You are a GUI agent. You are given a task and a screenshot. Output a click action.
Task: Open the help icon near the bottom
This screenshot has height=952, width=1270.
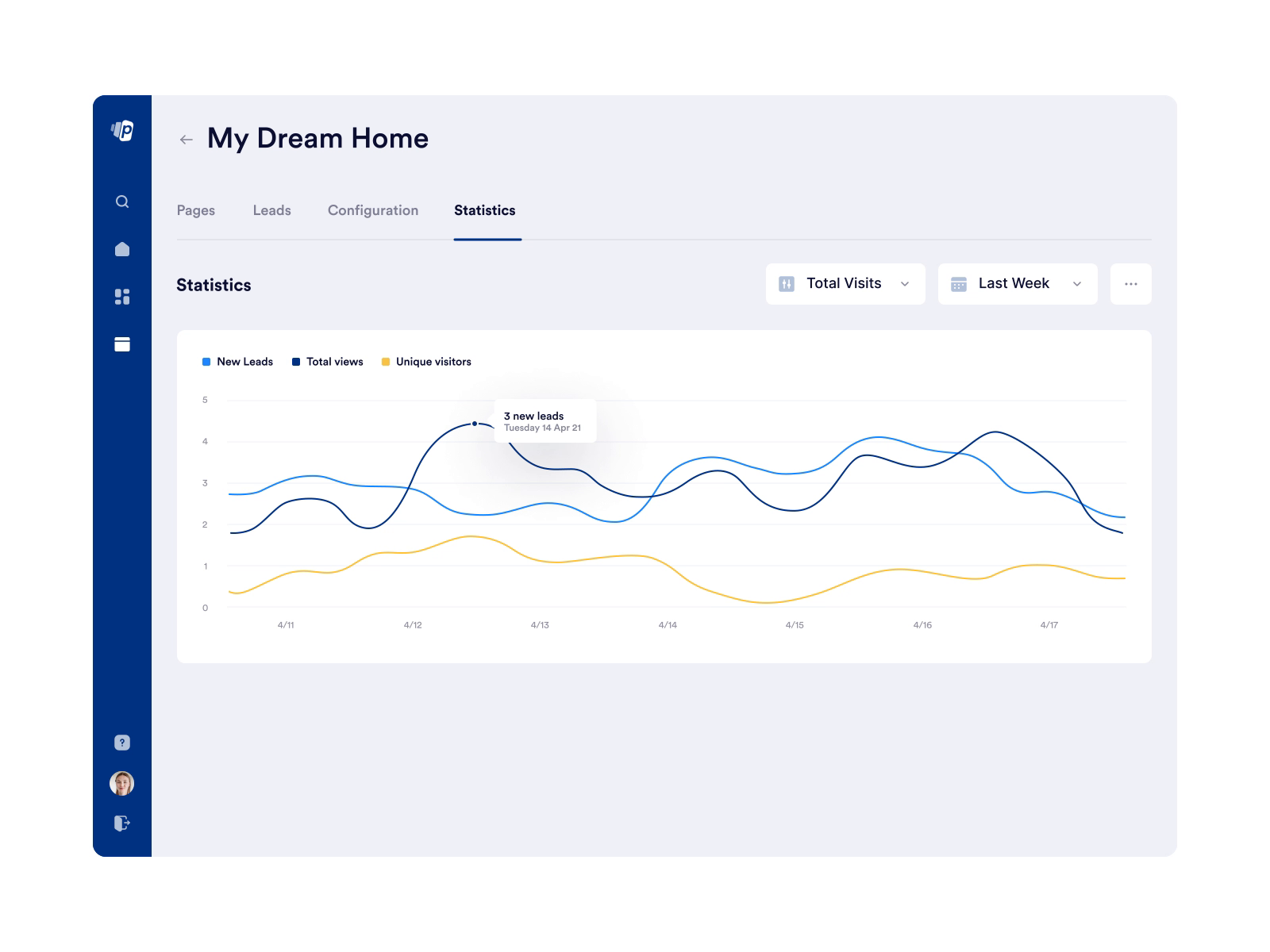[121, 743]
